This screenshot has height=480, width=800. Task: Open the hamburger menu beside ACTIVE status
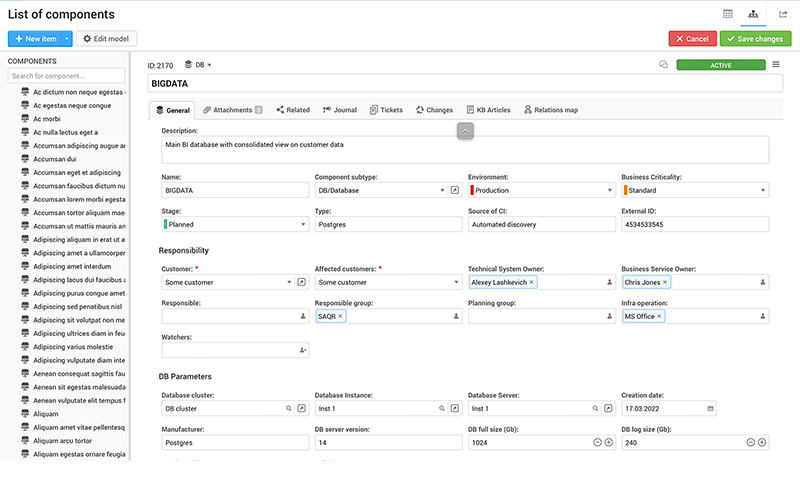(776, 65)
